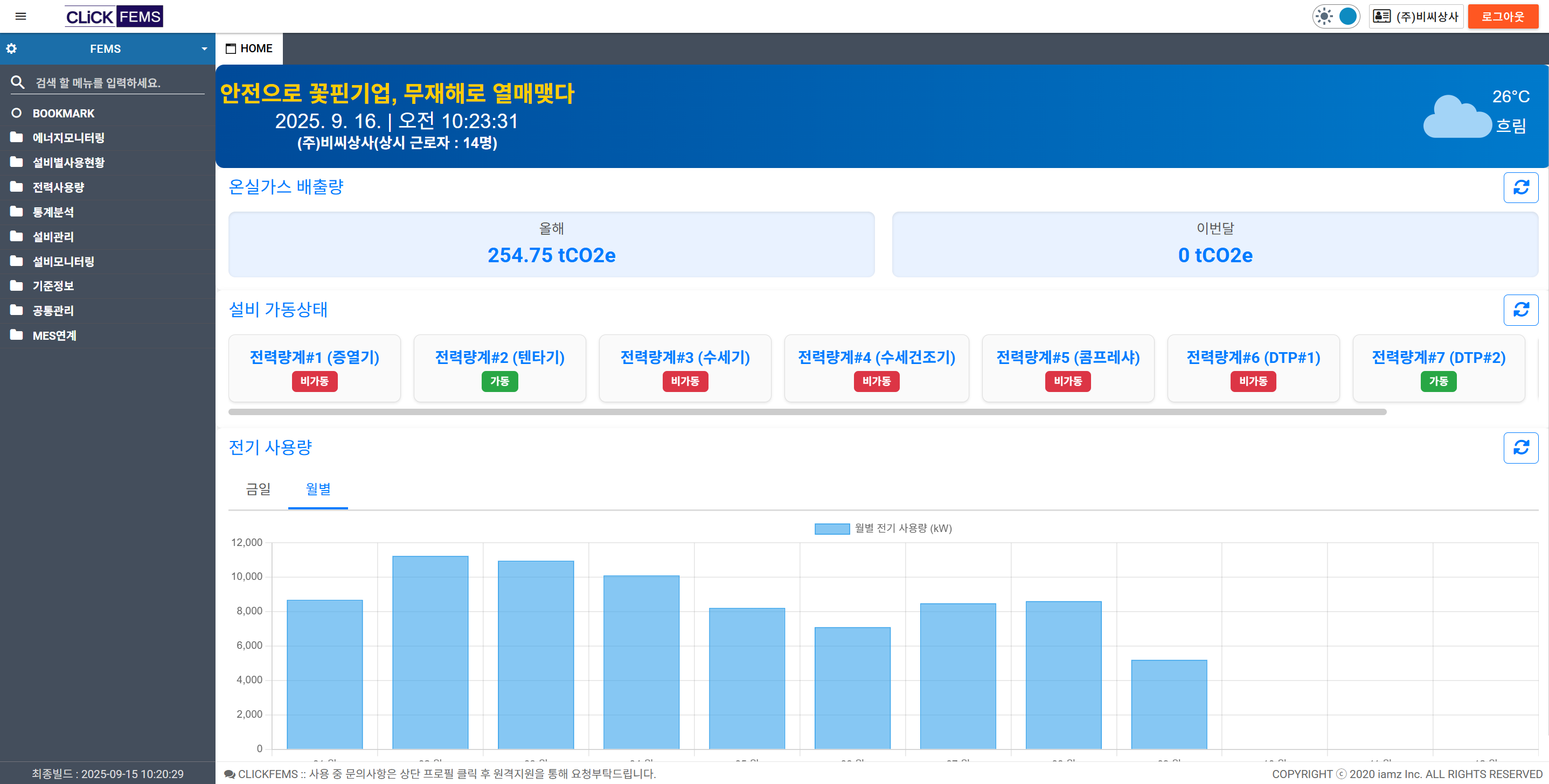Click the sidebar settings gear icon
Screen dimensions: 1549x784
click(11, 48)
